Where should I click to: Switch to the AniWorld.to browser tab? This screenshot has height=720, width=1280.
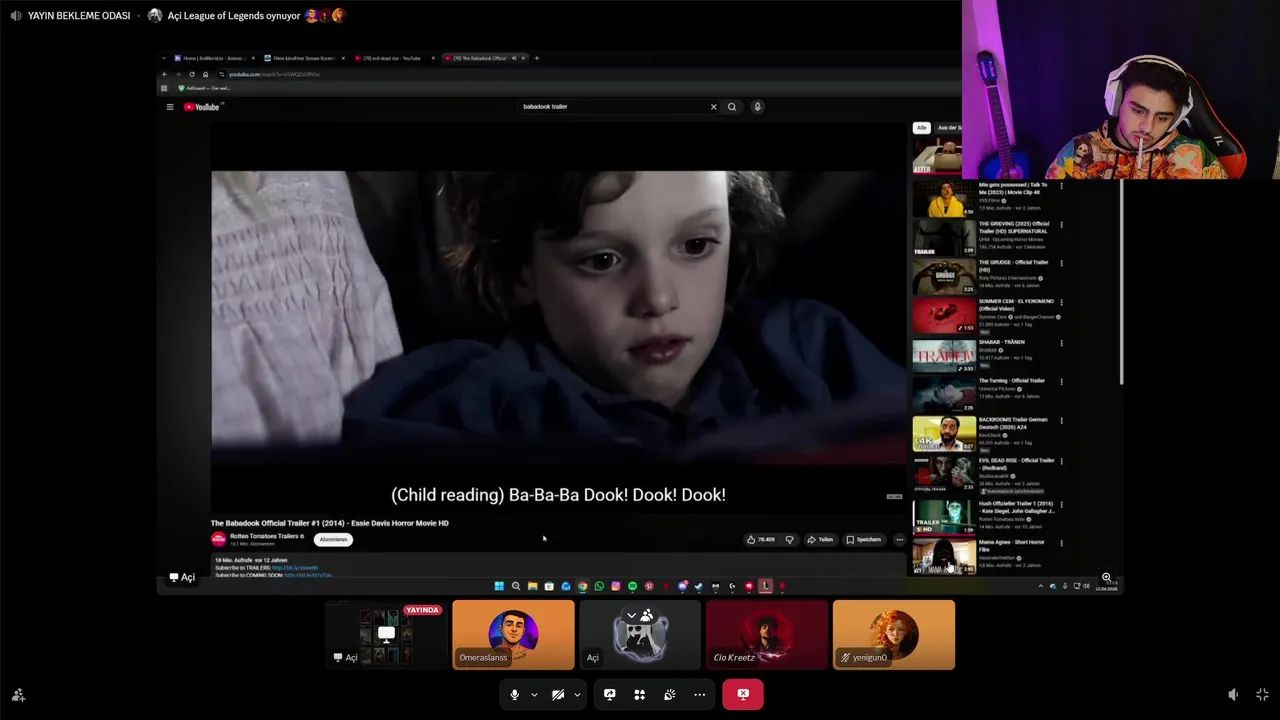click(213, 58)
